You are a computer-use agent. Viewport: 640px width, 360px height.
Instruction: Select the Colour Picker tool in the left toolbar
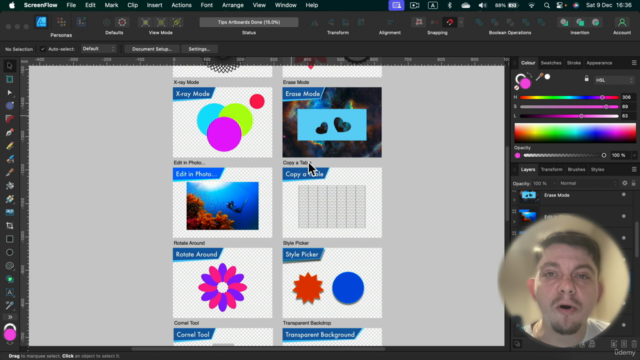click(9, 305)
